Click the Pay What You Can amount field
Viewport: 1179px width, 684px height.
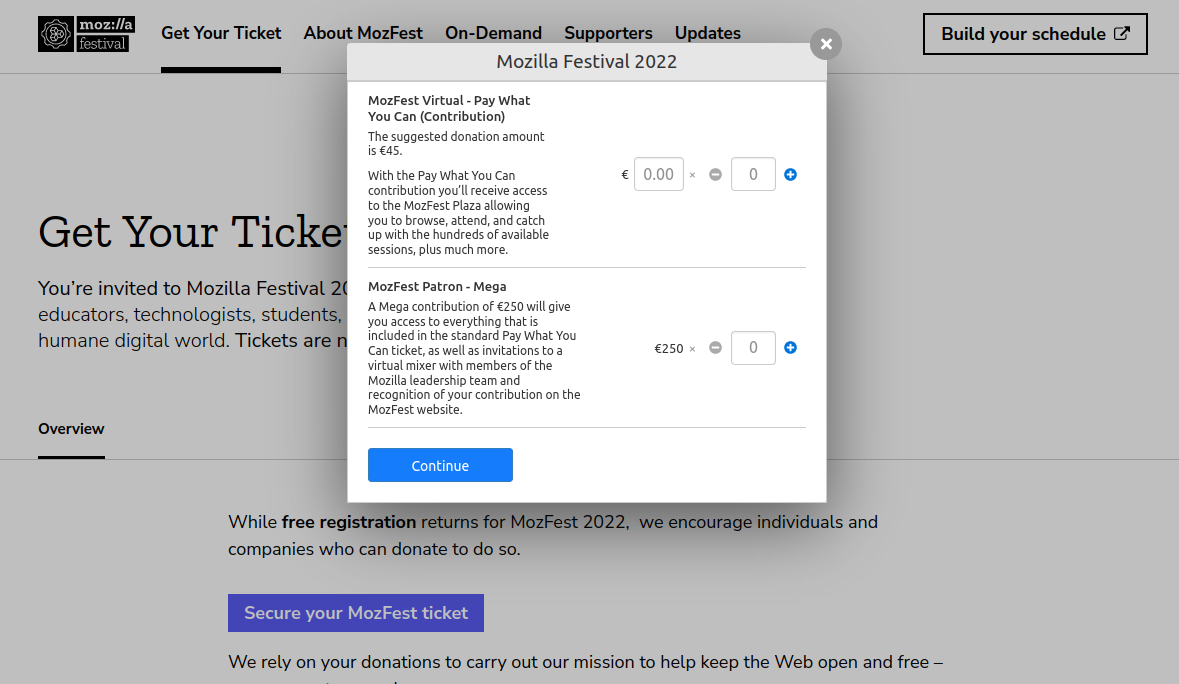659,174
